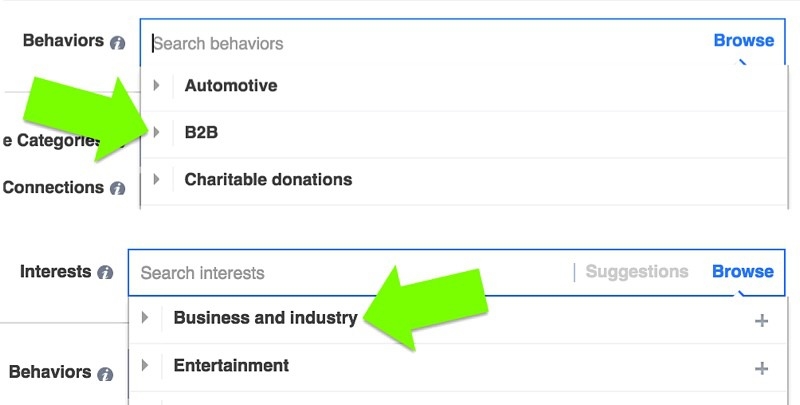
Task: Focus the Search behaviors input
Action: tap(429, 43)
